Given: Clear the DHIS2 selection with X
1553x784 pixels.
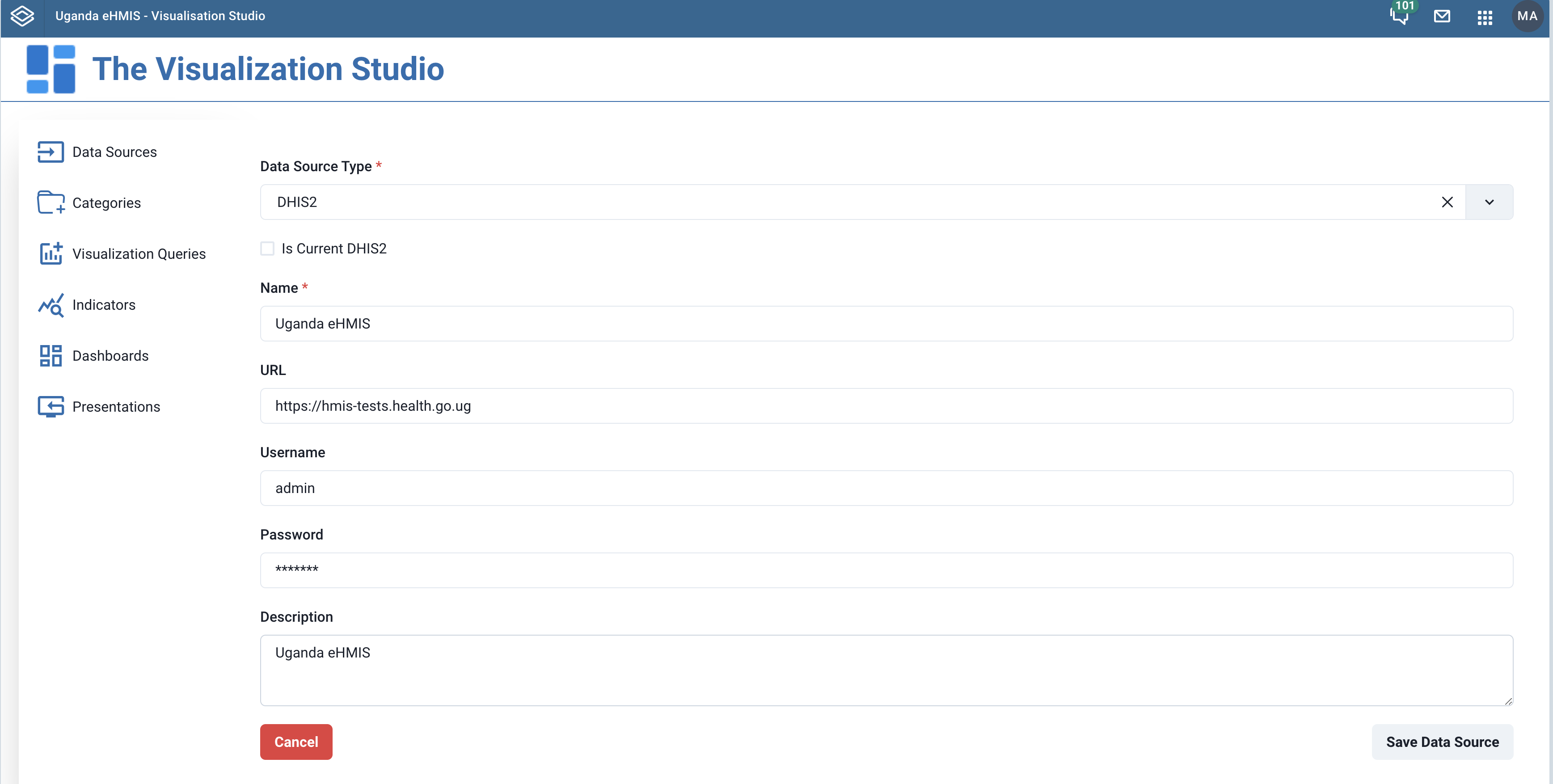Looking at the screenshot, I should pyautogui.click(x=1447, y=202).
